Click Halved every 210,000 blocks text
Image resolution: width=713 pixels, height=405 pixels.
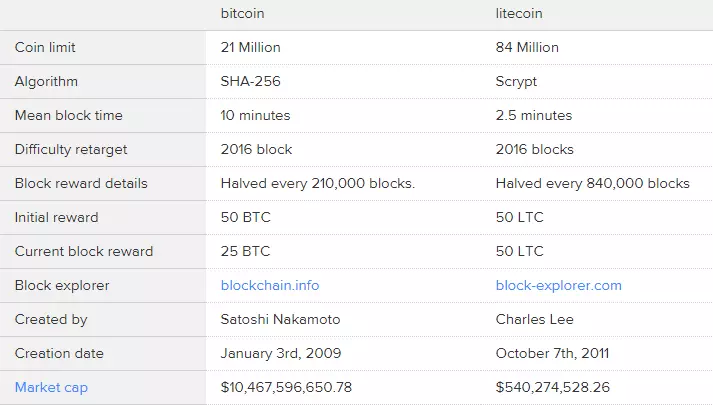pyautogui.click(x=318, y=184)
